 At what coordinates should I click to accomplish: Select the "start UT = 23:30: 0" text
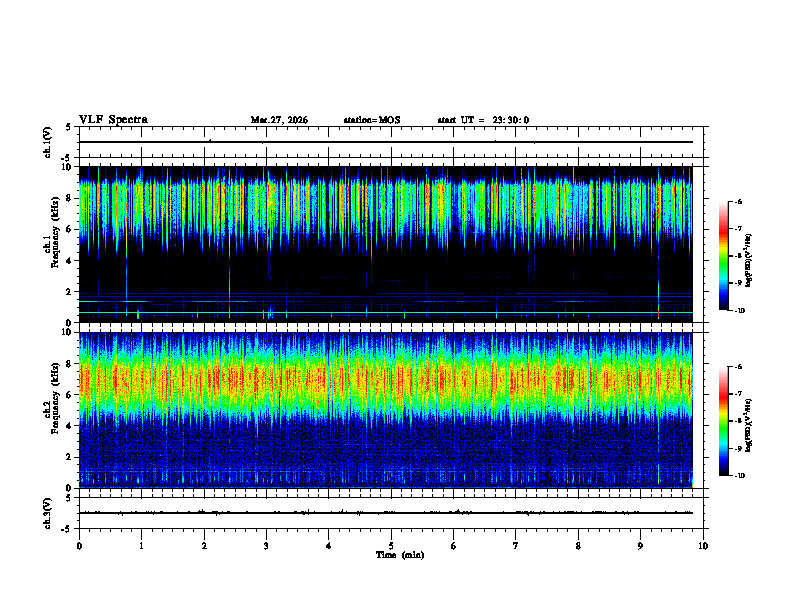(483, 120)
